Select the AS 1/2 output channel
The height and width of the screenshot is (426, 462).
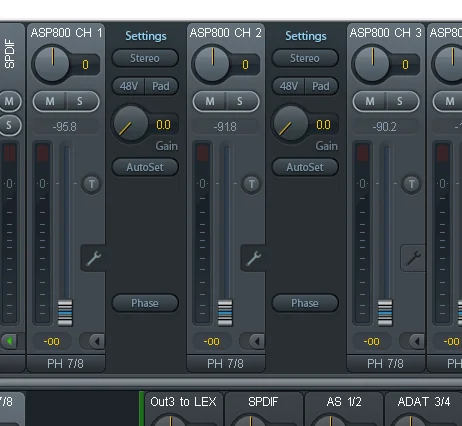344,402
